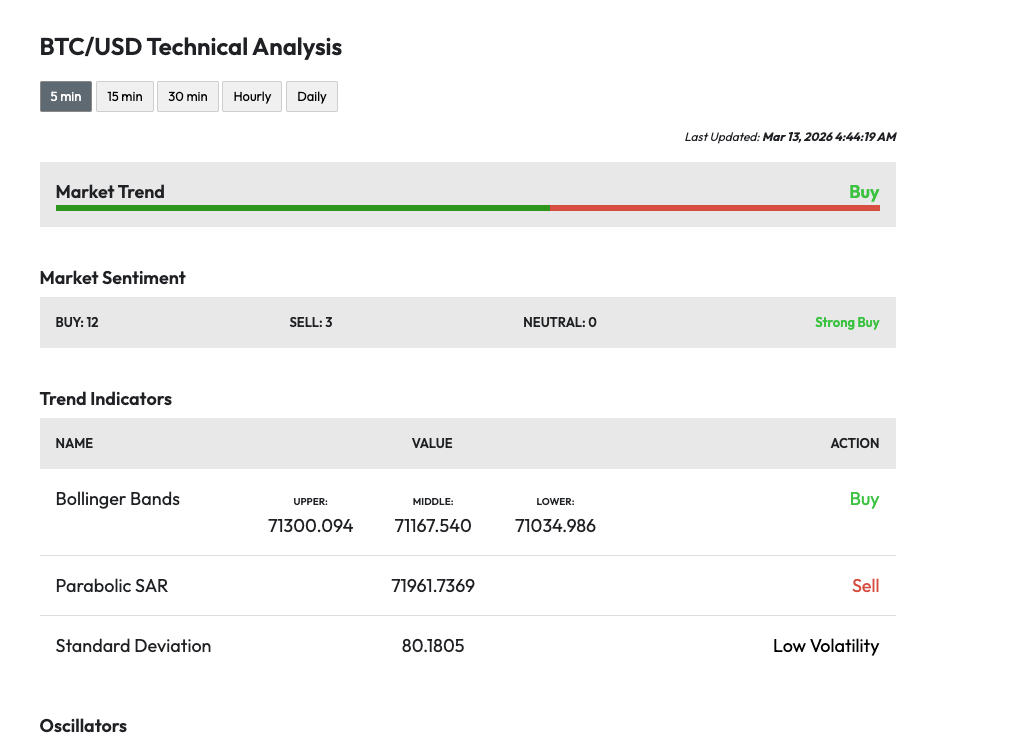Click the Low Volatility status text
The width and height of the screenshot is (1028, 740).
[826, 646]
